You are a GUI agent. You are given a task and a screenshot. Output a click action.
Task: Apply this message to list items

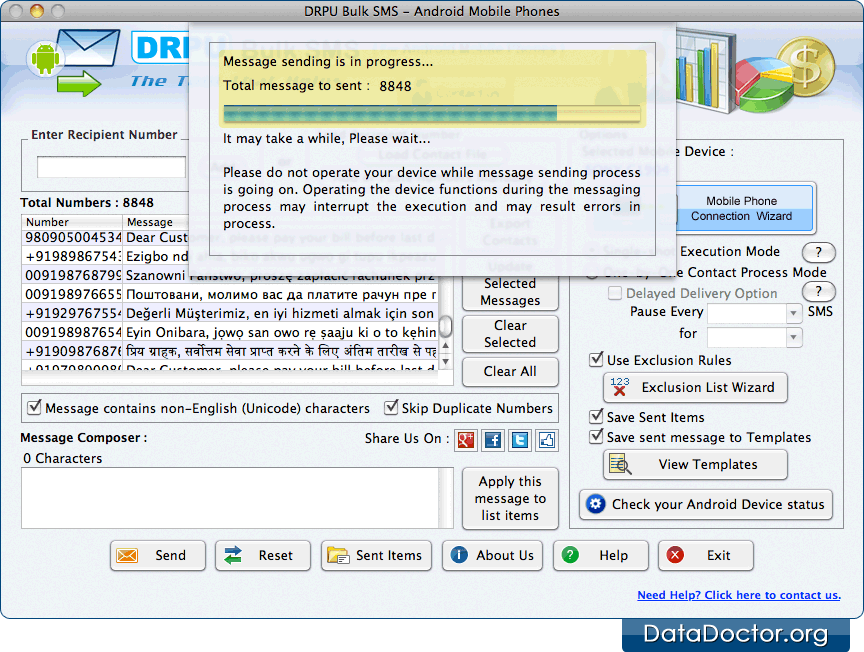[510, 498]
